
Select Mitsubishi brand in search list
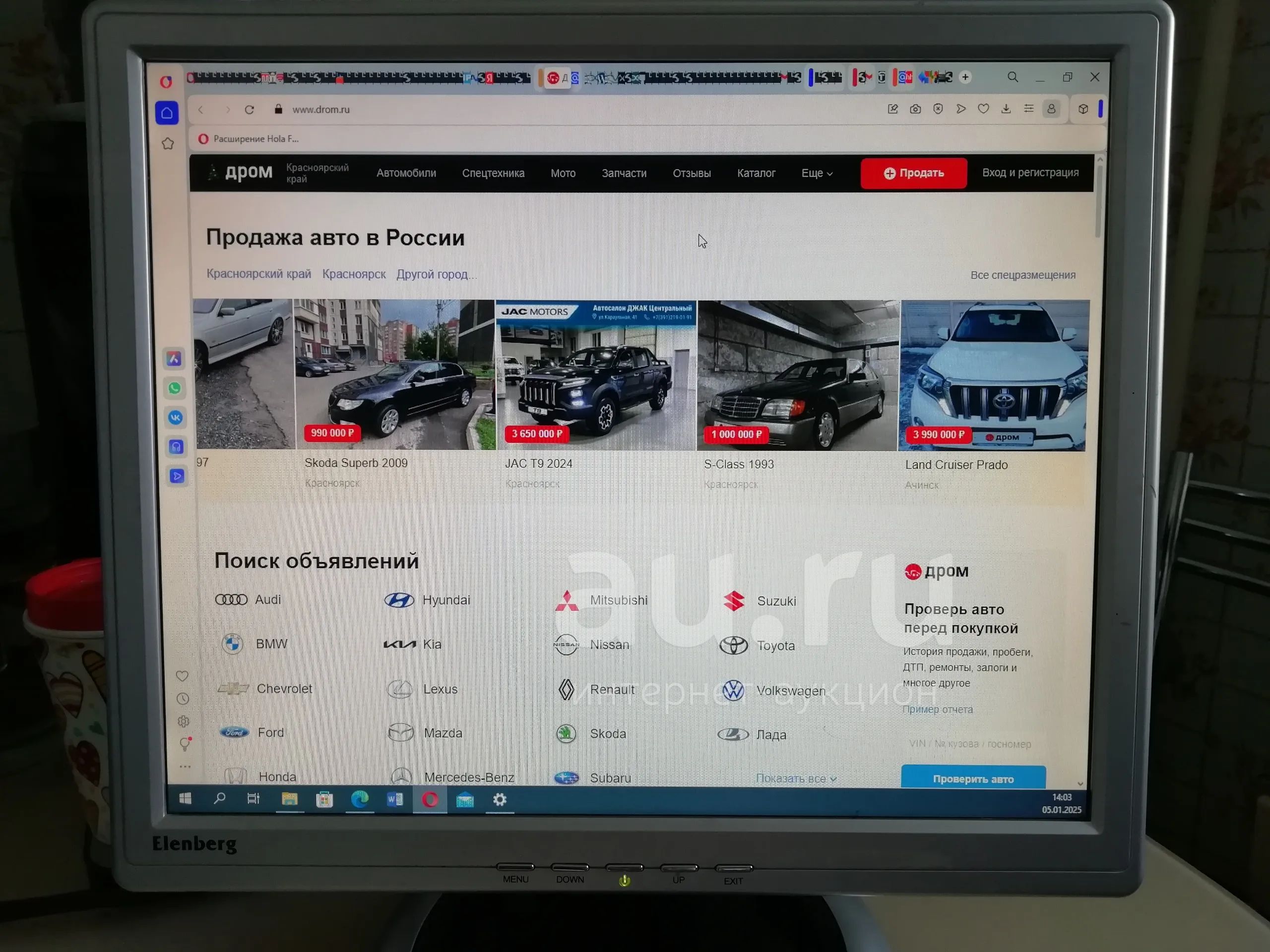(x=601, y=600)
